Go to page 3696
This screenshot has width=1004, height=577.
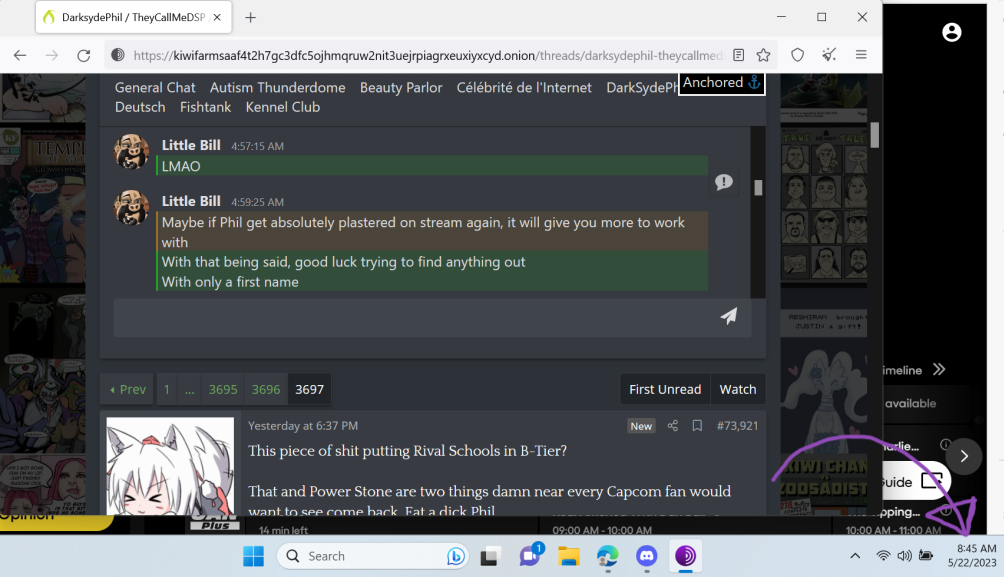point(266,389)
